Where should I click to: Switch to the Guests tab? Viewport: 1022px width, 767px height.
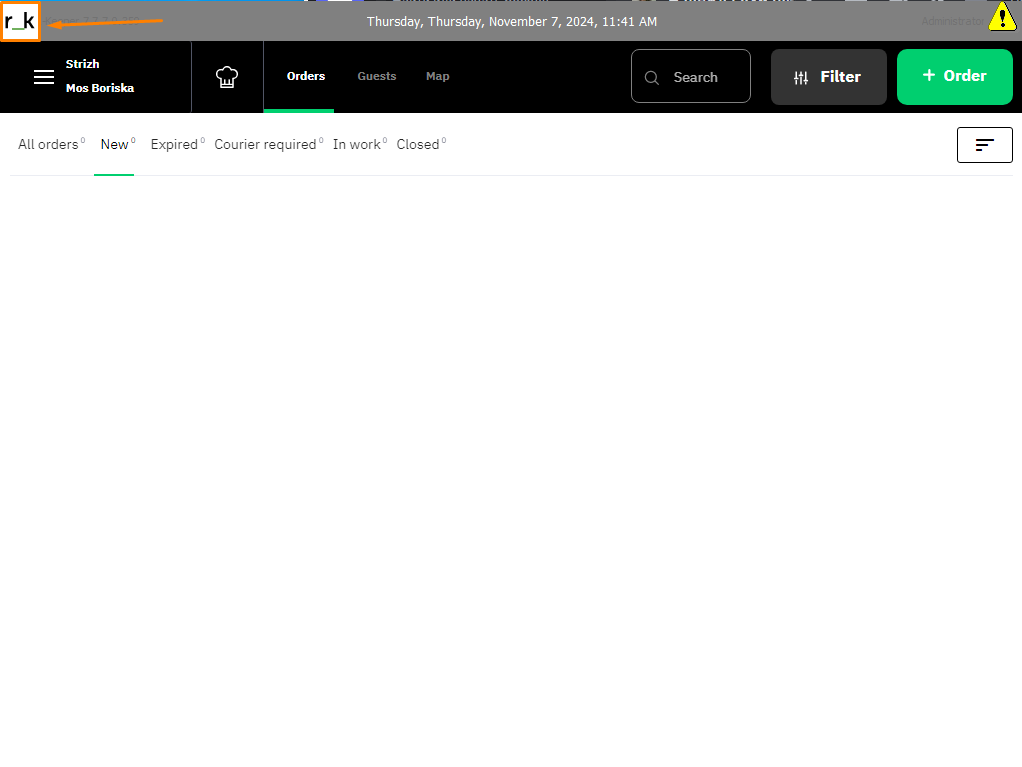(377, 76)
